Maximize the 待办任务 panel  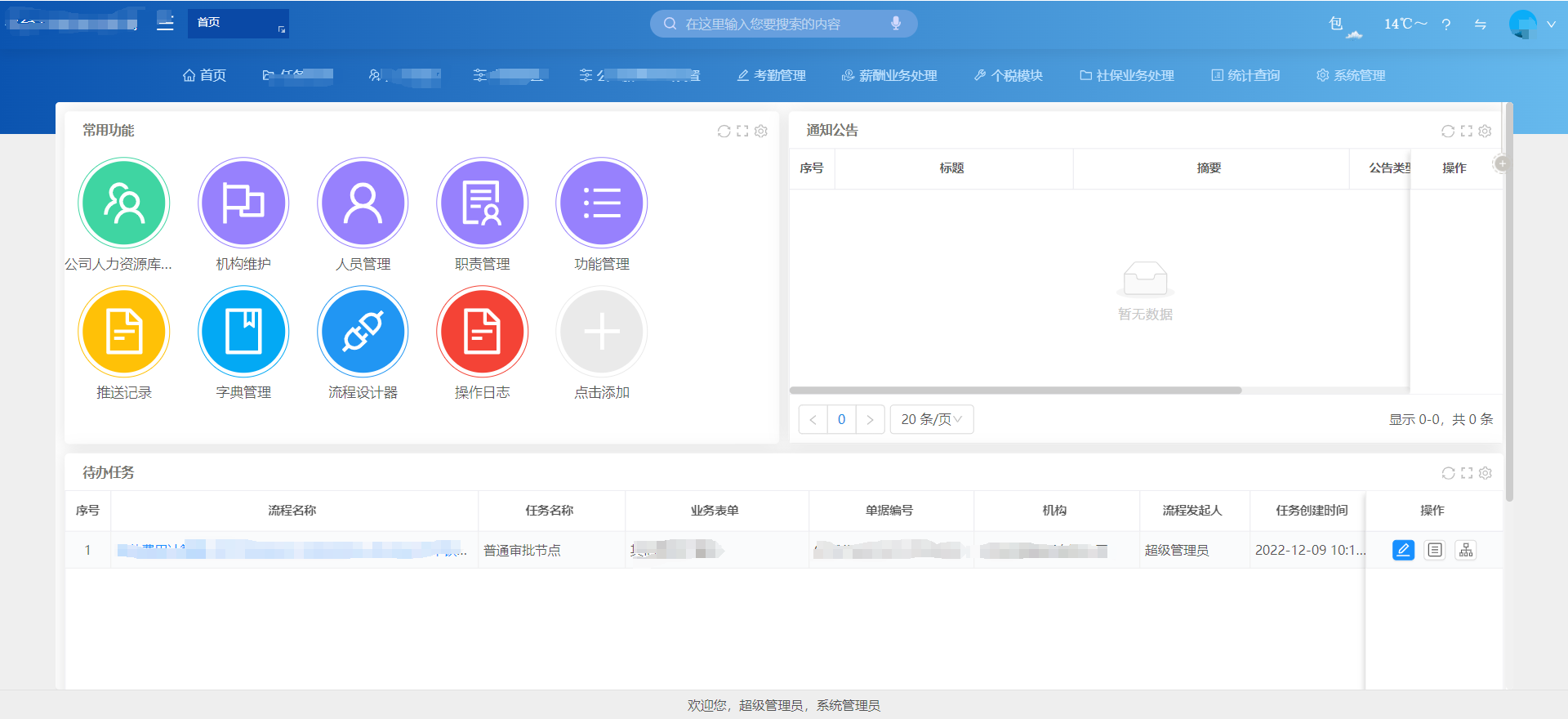point(1467,473)
